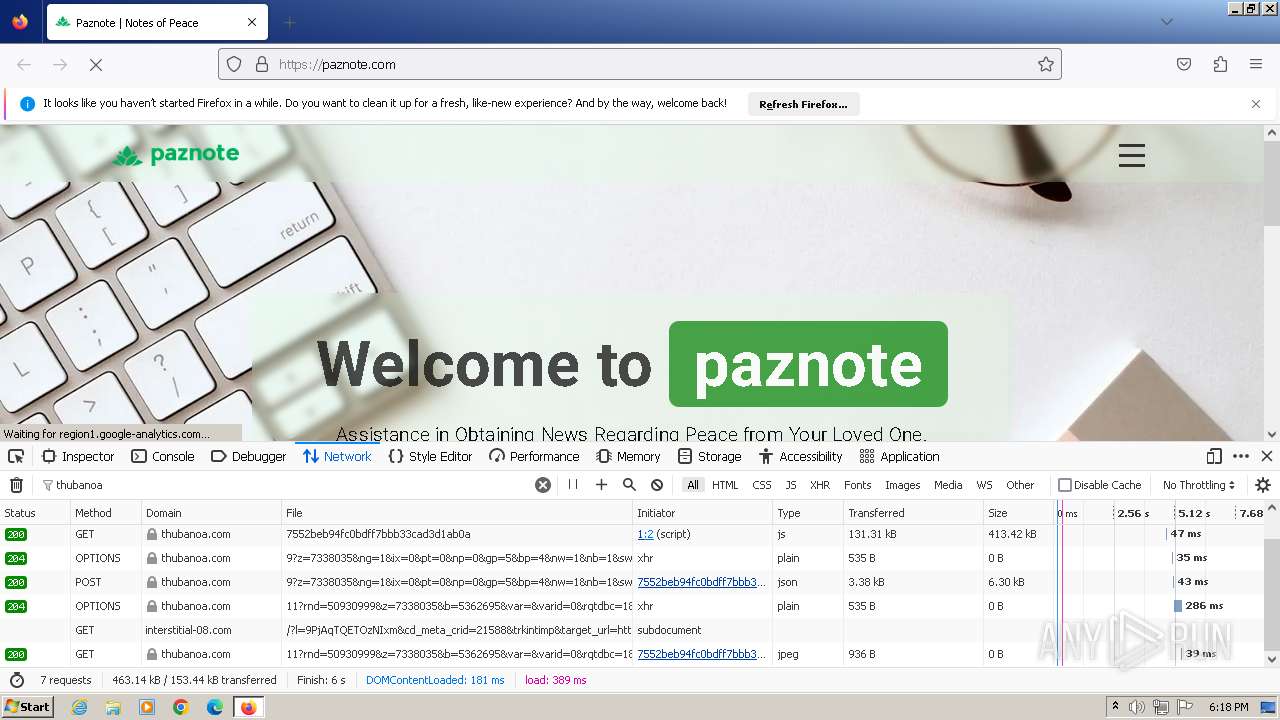The image size is (1280, 720).
Task: Open the tracking protection shield icon
Action: [x=234, y=64]
